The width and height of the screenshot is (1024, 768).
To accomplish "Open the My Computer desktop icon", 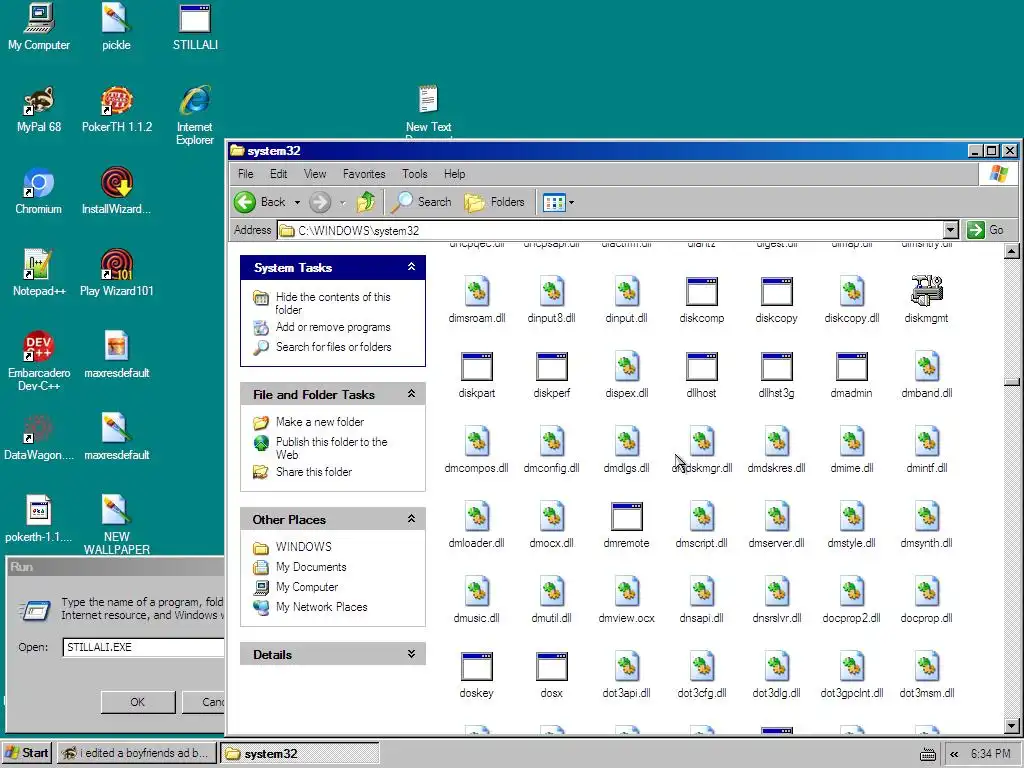I will [x=39, y=26].
